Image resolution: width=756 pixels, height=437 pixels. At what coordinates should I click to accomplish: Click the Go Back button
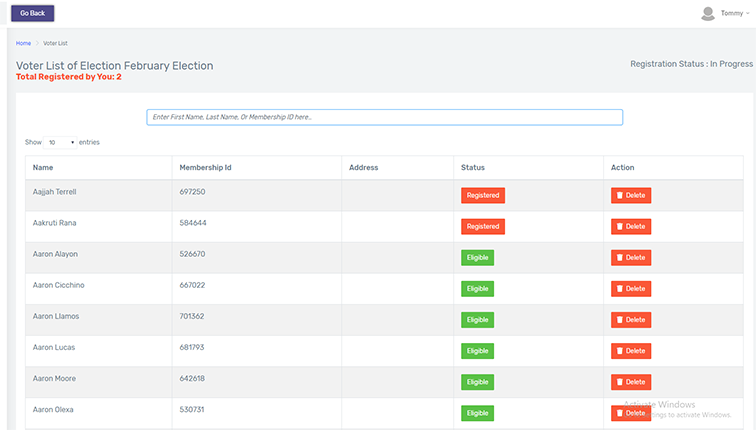[x=32, y=13]
